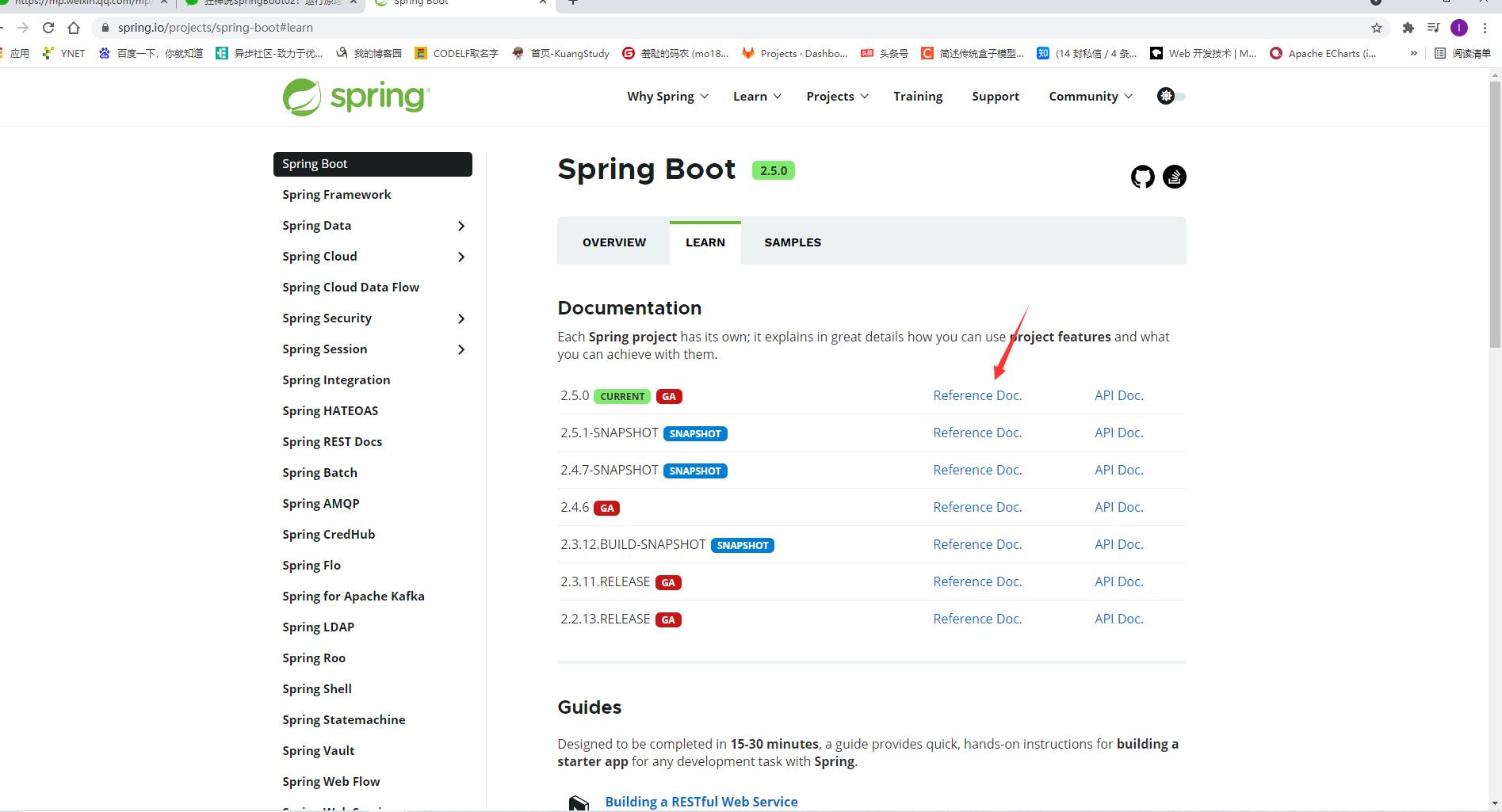Open Reference Doc. for 2.2.13.RELEASE
The height and width of the screenshot is (812, 1502).
pyautogui.click(x=977, y=619)
